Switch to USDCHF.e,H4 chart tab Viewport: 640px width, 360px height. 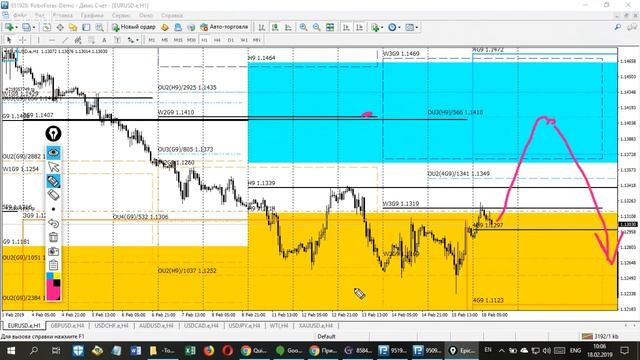(x=111, y=326)
